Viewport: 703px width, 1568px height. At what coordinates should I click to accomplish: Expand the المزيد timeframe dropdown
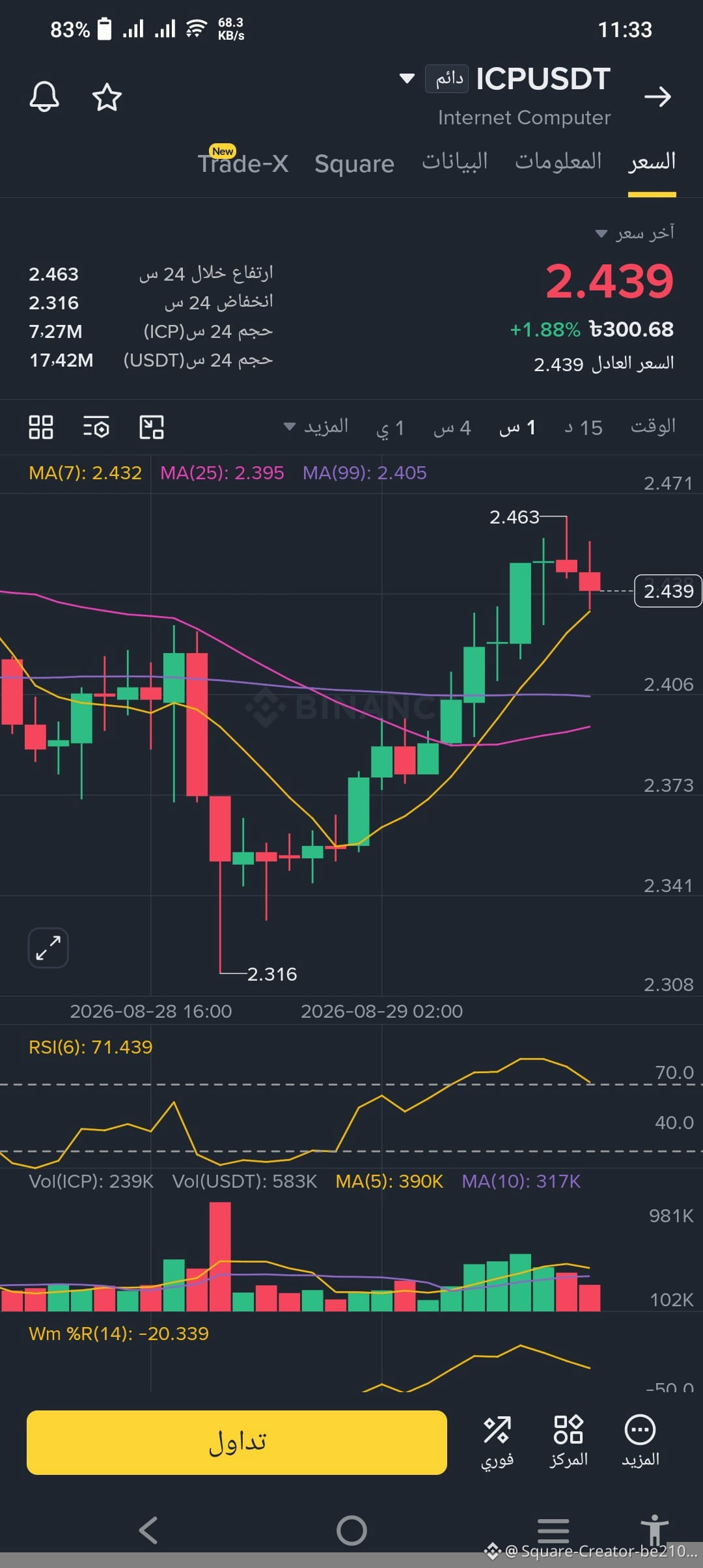click(x=316, y=427)
